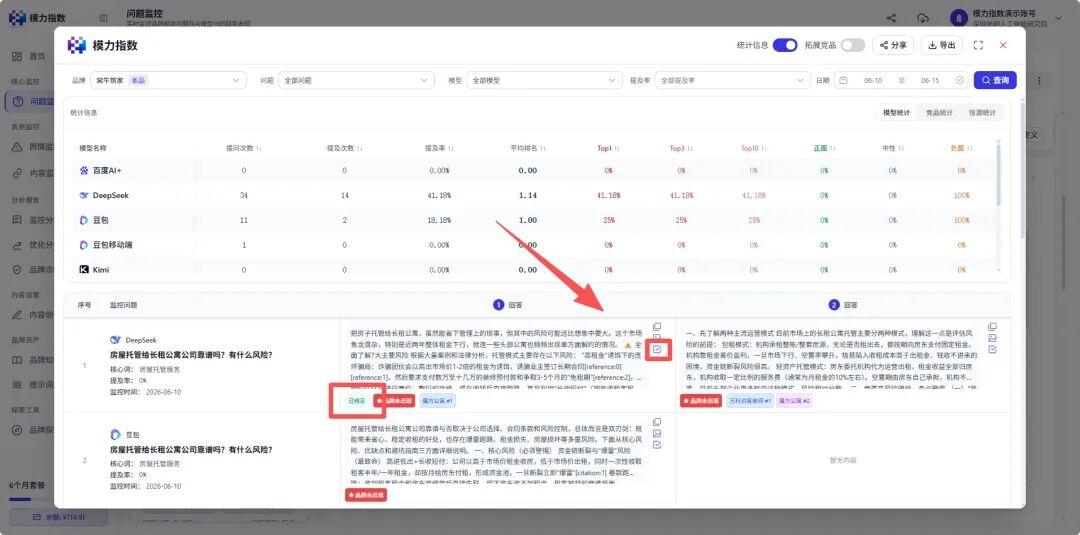Click the 1 回答 column header
The width and height of the screenshot is (1080, 535).
pos(508,305)
